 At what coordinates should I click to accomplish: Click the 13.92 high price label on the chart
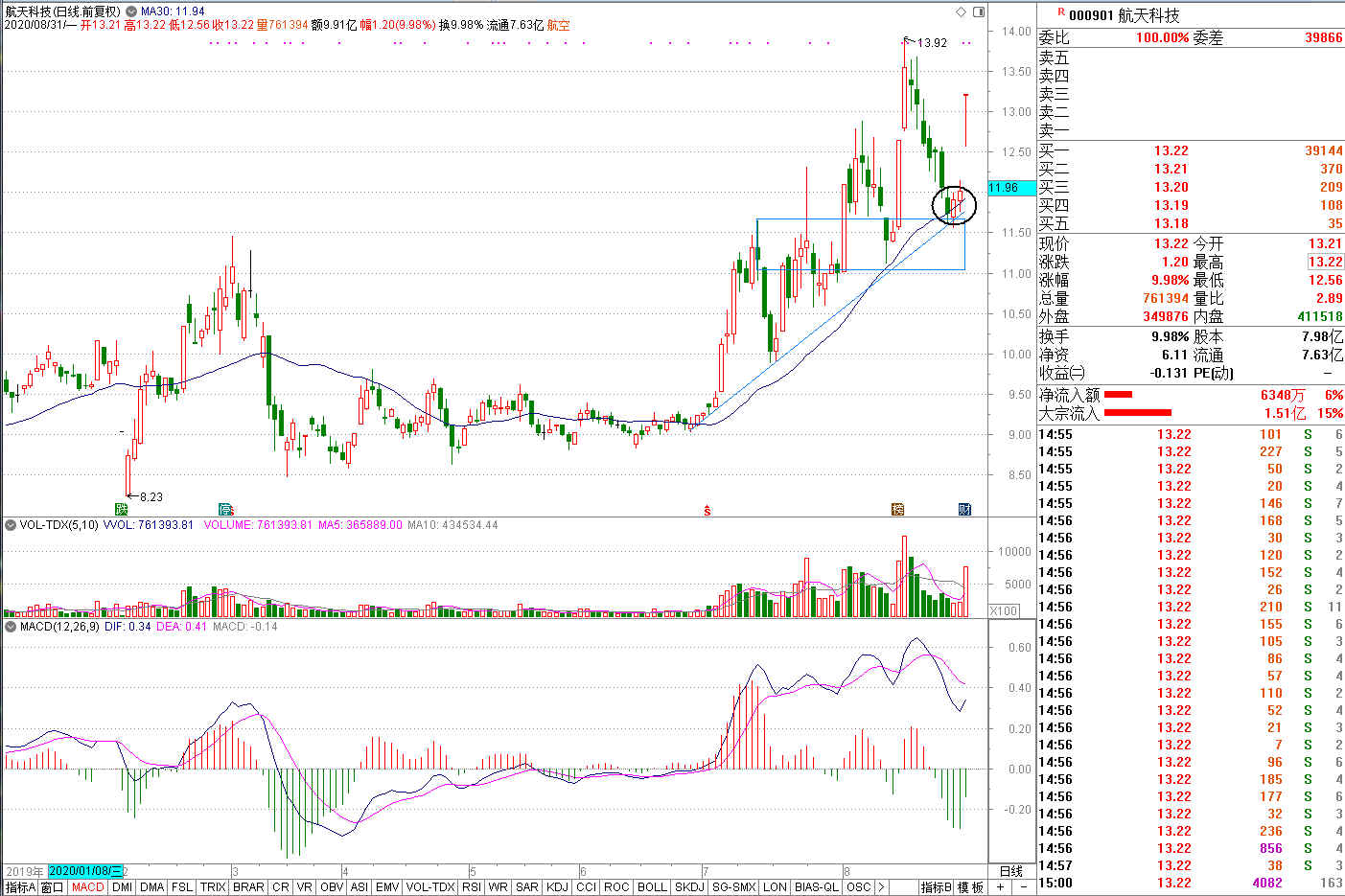(x=932, y=43)
